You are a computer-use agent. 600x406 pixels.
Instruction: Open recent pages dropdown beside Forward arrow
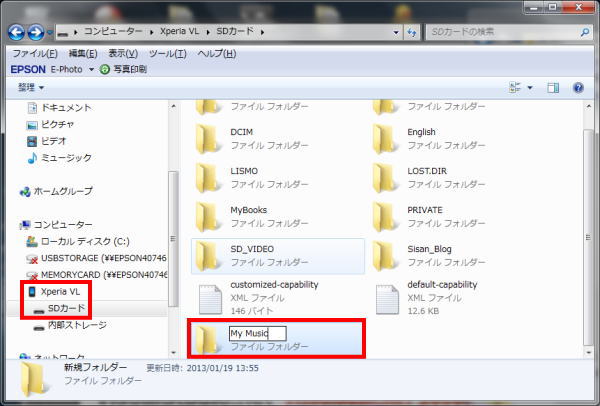[49, 33]
